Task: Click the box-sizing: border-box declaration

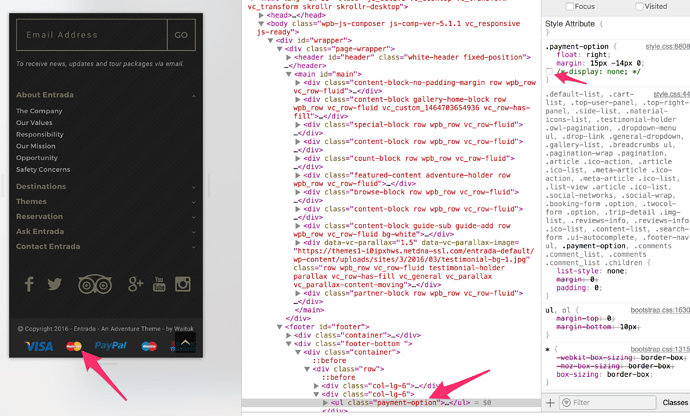Action: (x=605, y=375)
